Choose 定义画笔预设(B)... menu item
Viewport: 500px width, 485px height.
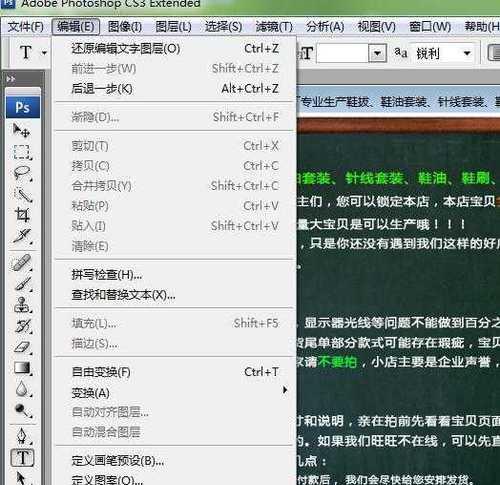(175, 461)
